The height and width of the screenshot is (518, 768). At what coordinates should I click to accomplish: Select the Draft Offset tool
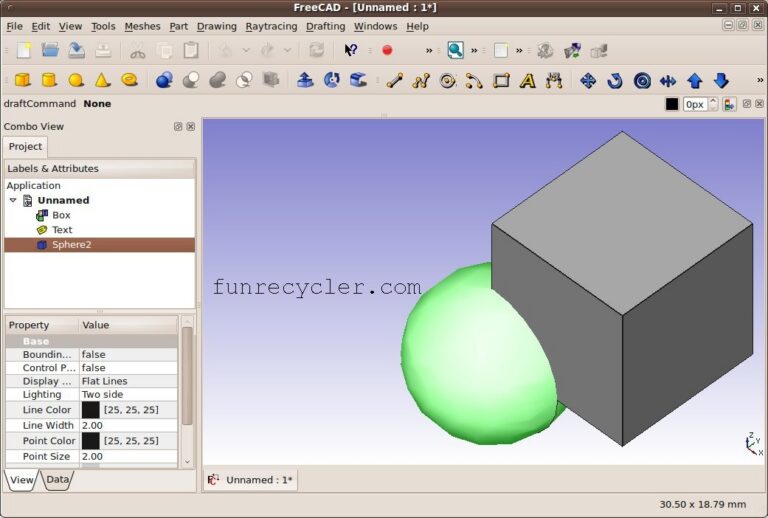(642, 80)
